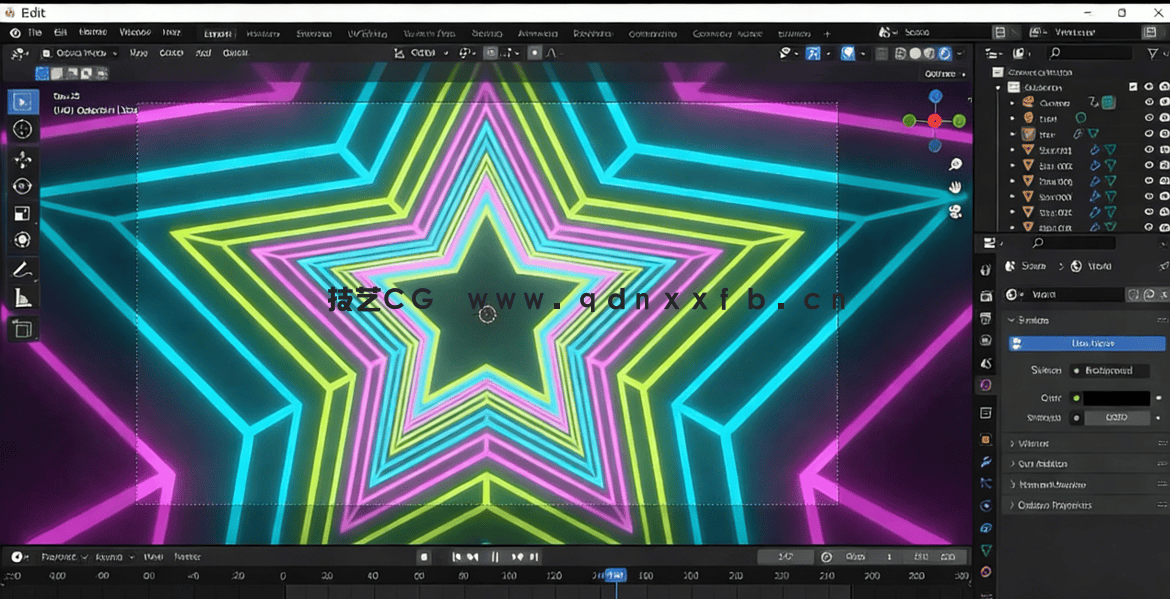Click the blue current-frame marker on timeline
Image resolution: width=1170 pixels, height=599 pixels.
point(615,575)
